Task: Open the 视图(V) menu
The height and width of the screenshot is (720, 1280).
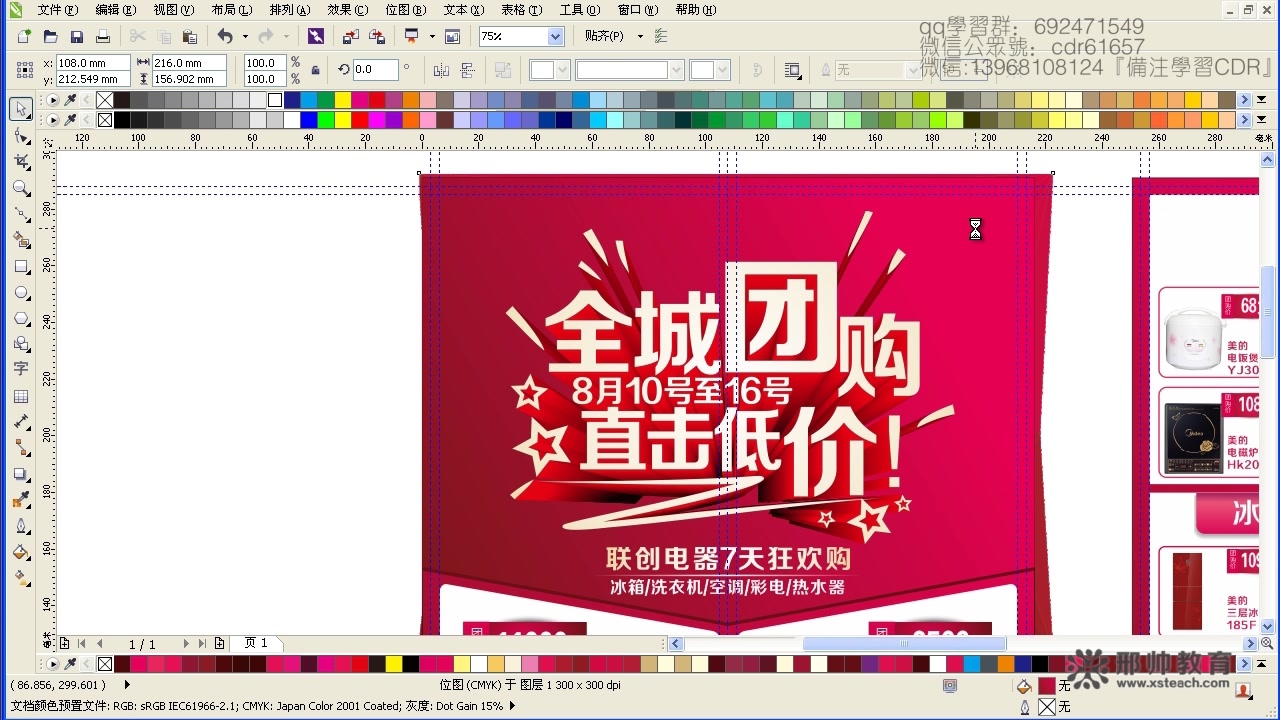Action: 173,10
